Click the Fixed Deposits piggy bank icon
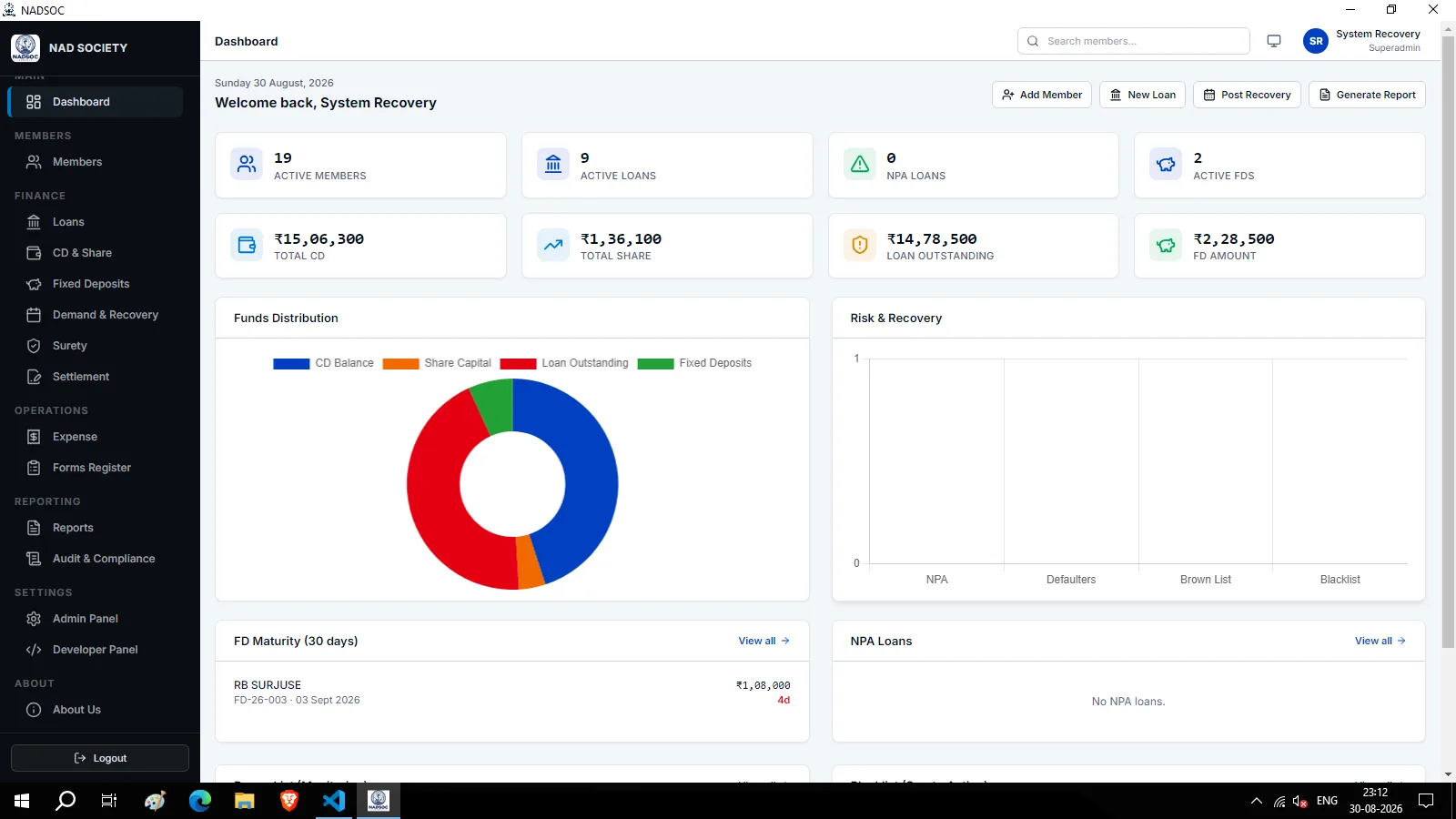This screenshot has width=1456, height=819. tap(34, 284)
